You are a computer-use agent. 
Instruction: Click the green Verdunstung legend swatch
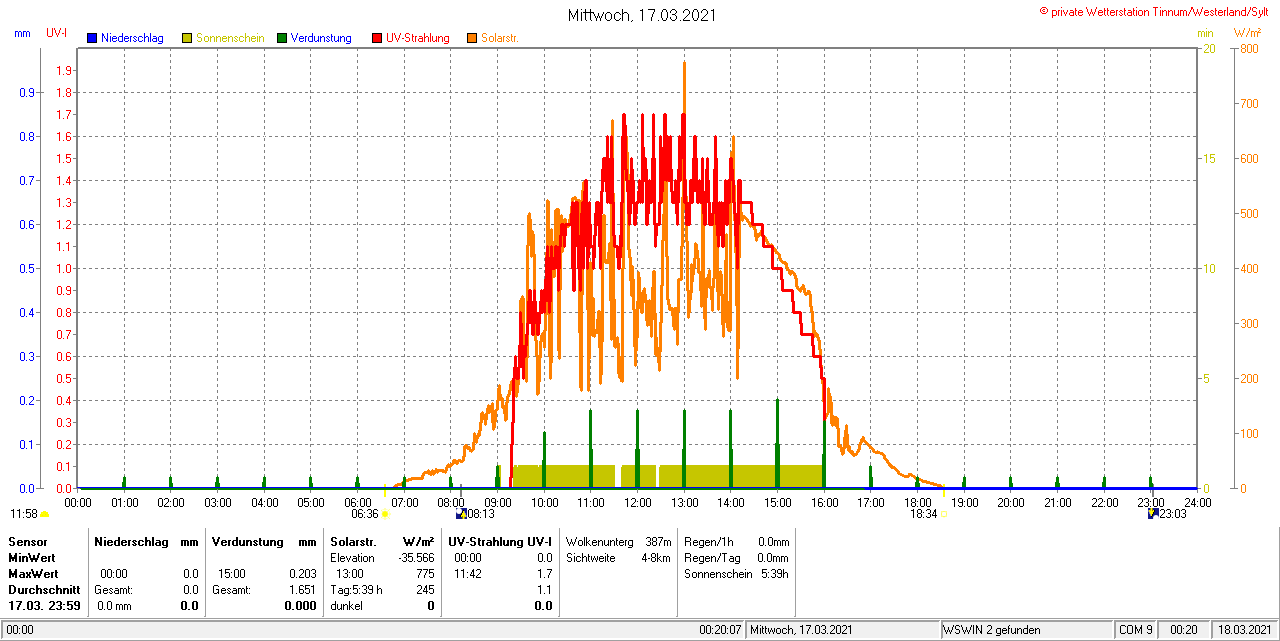pos(282,38)
